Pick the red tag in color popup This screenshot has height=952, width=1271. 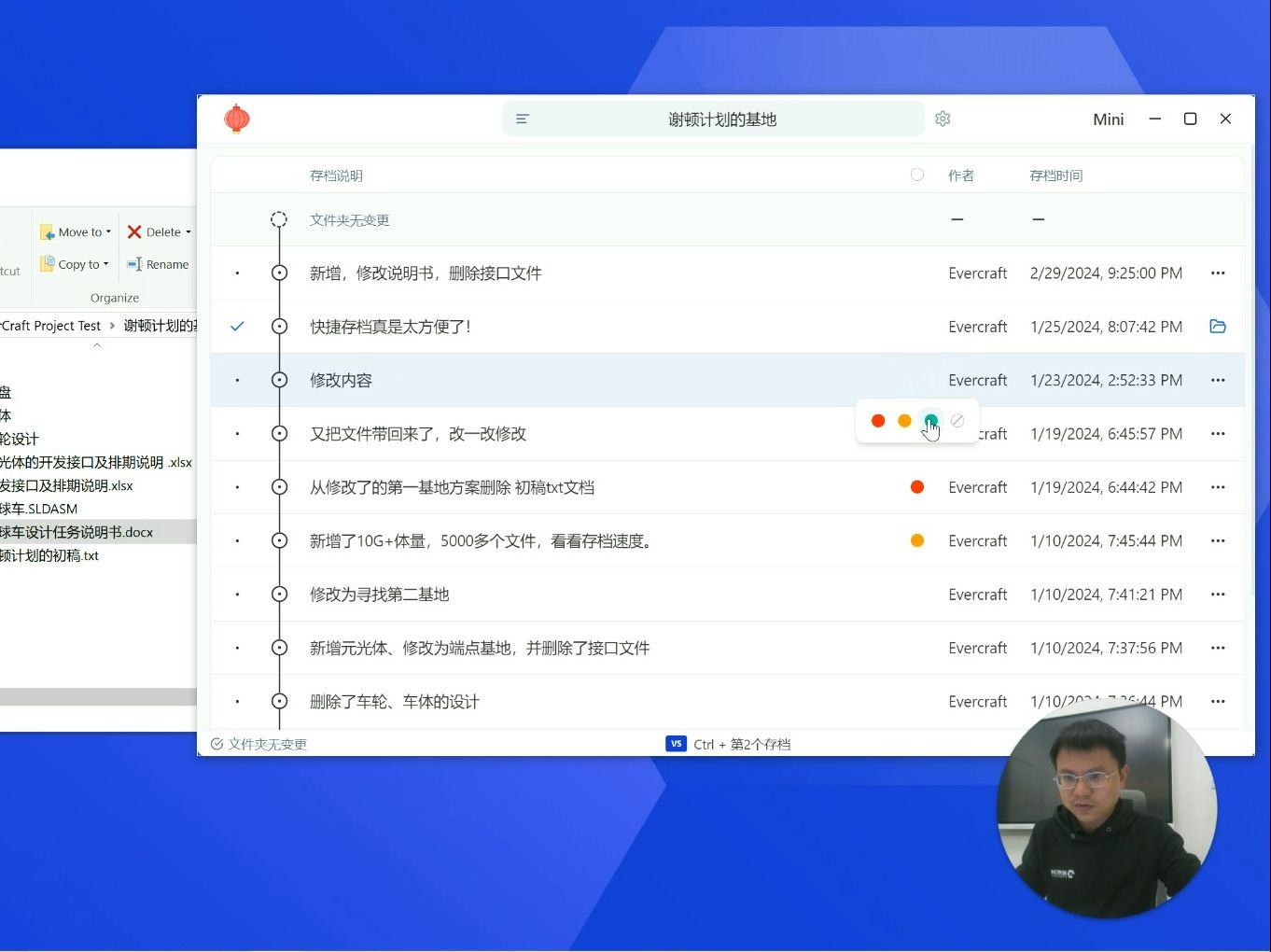coord(878,421)
